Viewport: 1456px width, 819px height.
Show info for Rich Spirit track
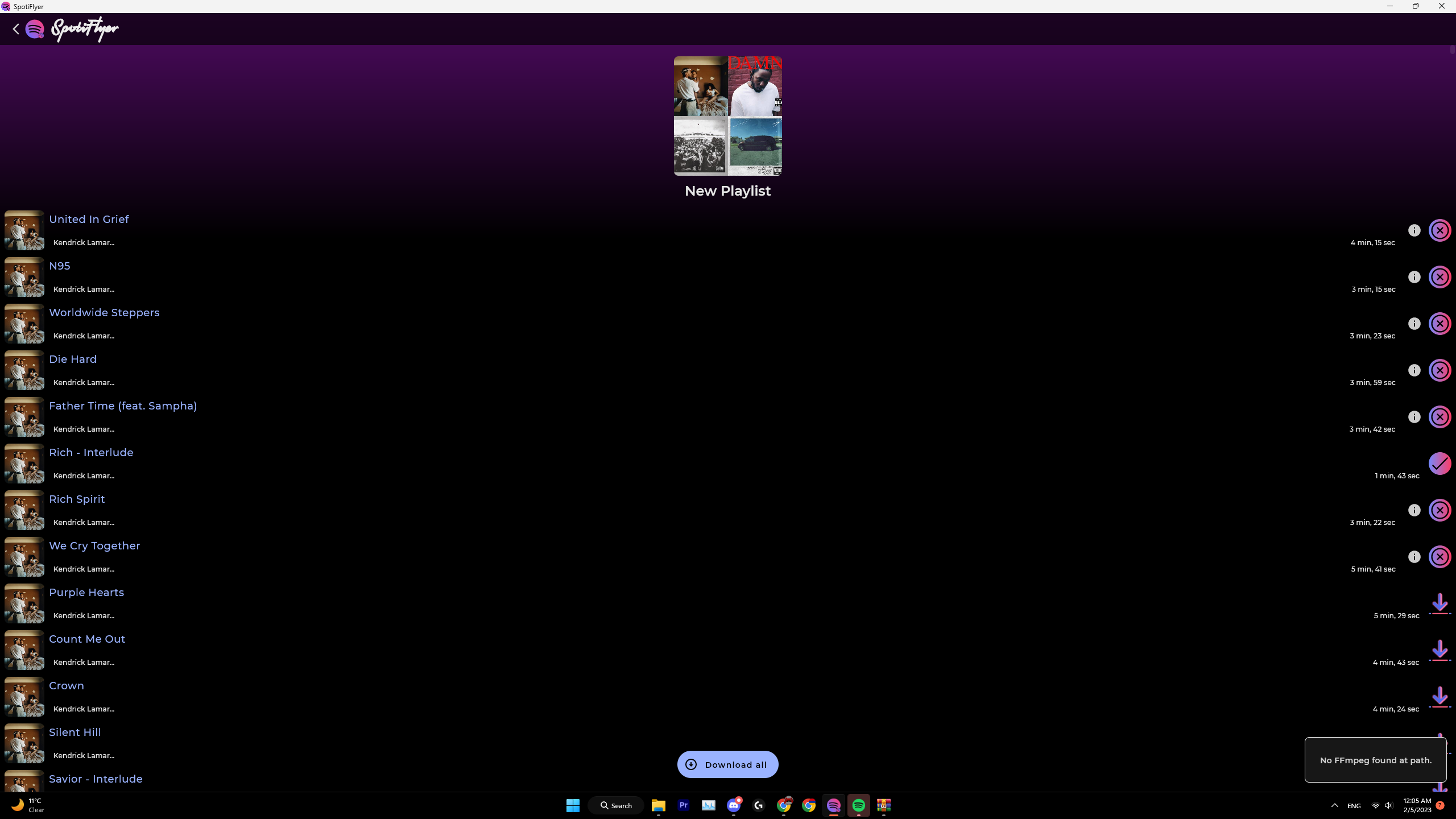pyautogui.click(x=1414, y=510)
